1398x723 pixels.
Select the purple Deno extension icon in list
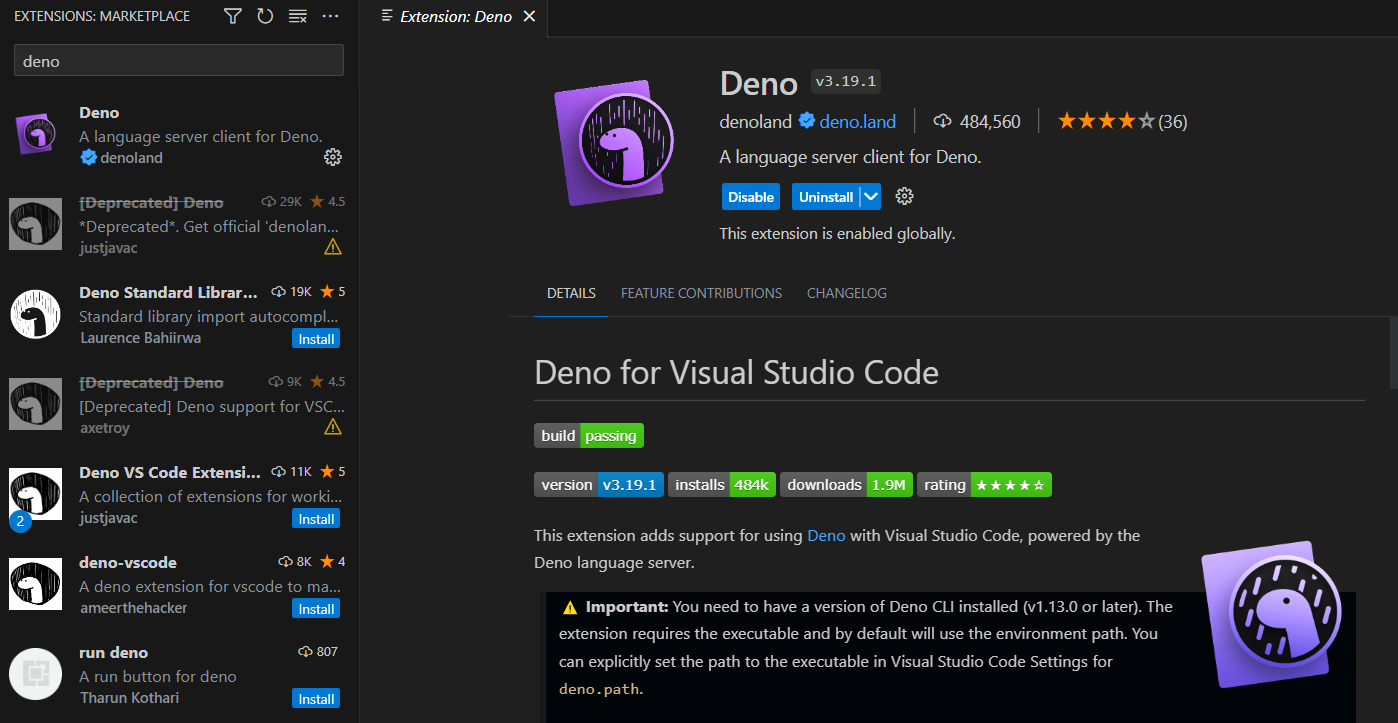pyautogui.click(x=36, y=135)
